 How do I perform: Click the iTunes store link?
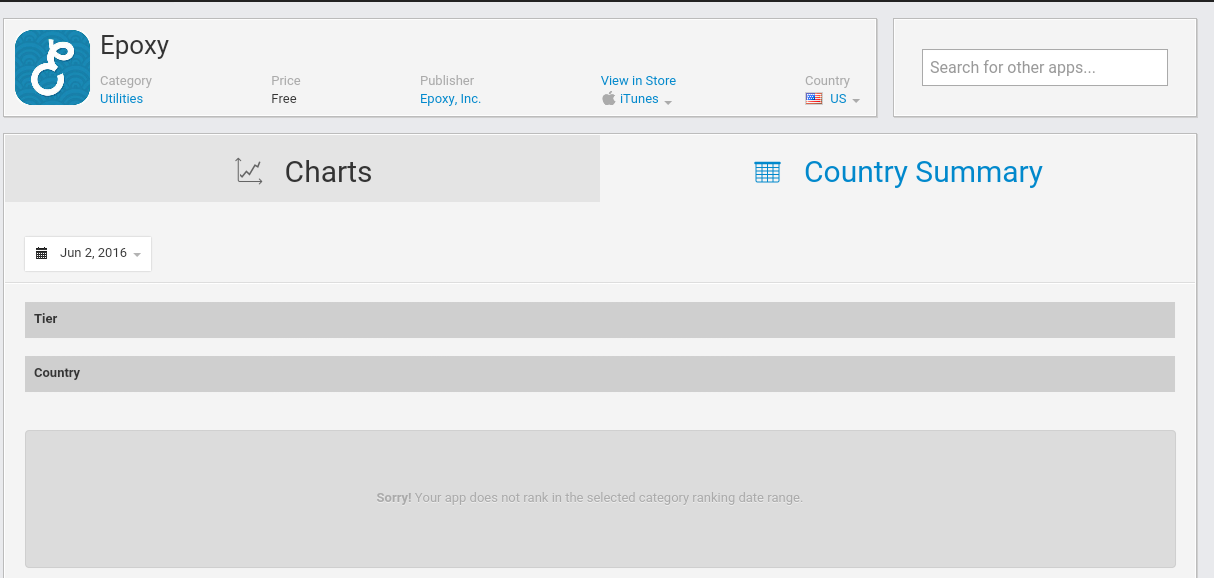[639, 98]
